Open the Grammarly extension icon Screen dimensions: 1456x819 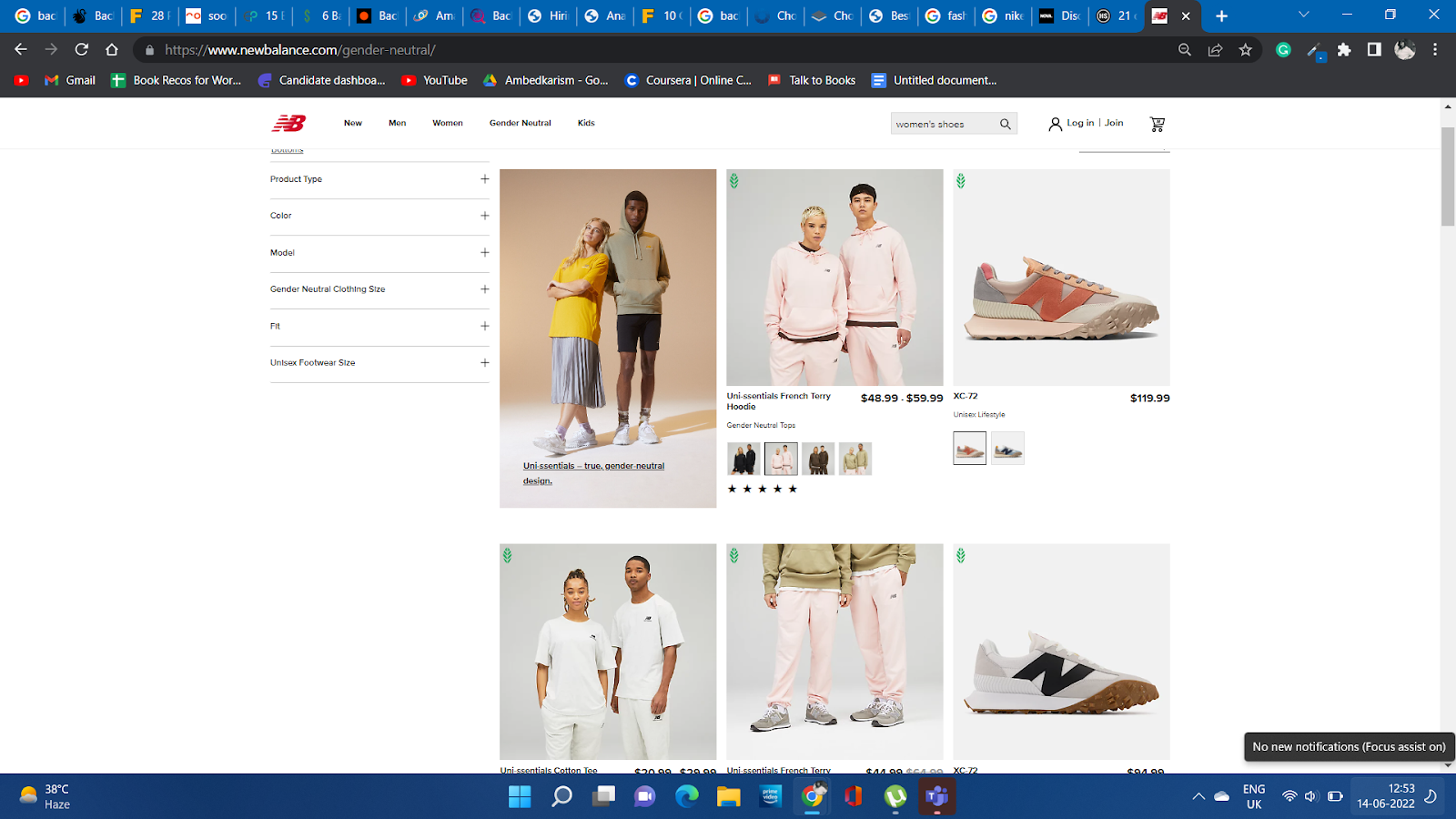[x=1283, y=50]
